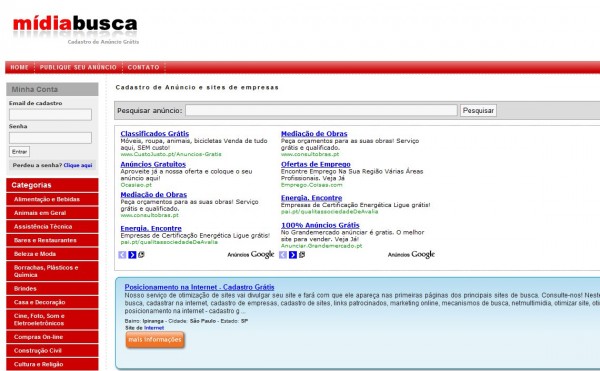Open Casa e Decoração category
This screenshot has width=600, height=371.
[52, 303]
